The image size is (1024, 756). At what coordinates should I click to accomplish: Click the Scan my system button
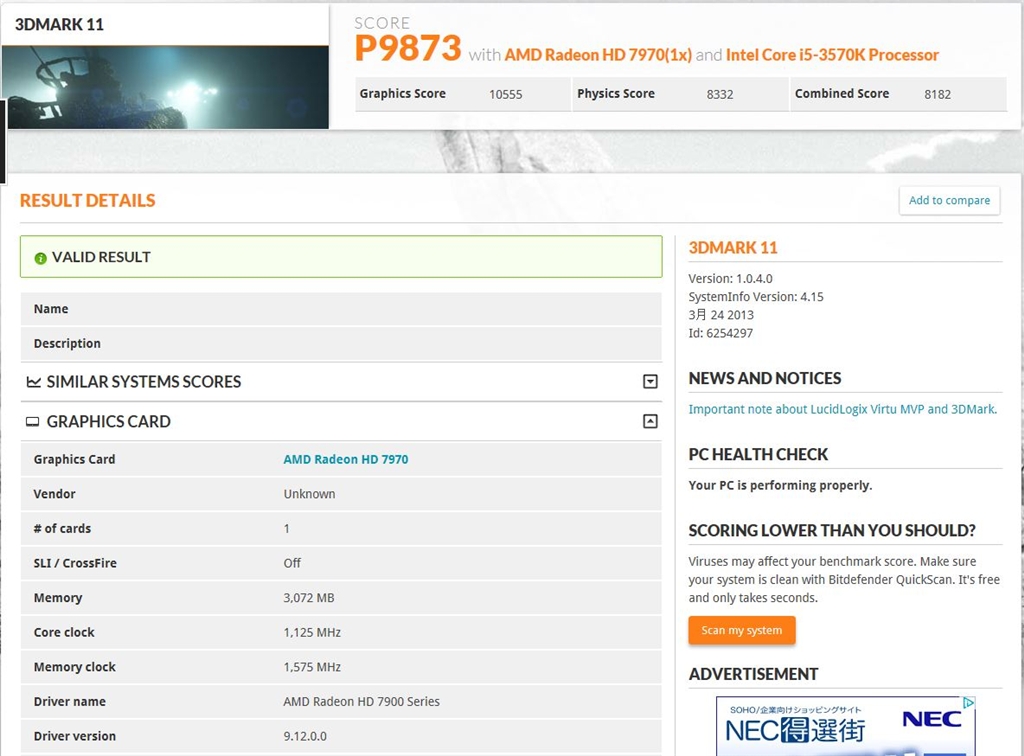741,630
